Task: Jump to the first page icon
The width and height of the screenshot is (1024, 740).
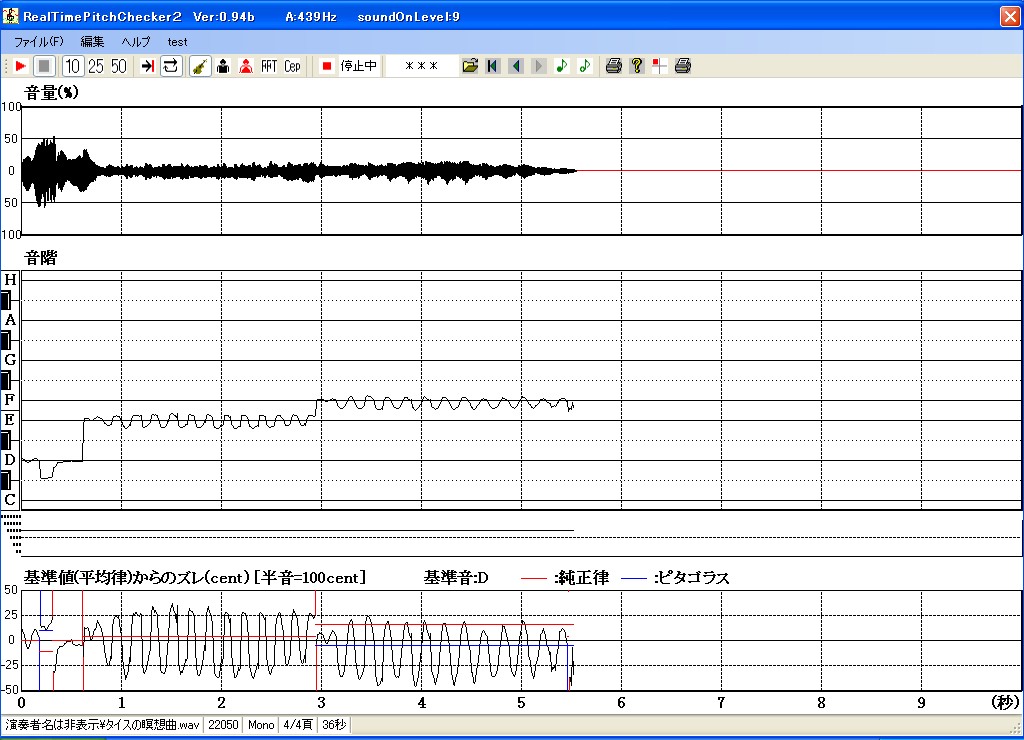Action: click(493, 66)
